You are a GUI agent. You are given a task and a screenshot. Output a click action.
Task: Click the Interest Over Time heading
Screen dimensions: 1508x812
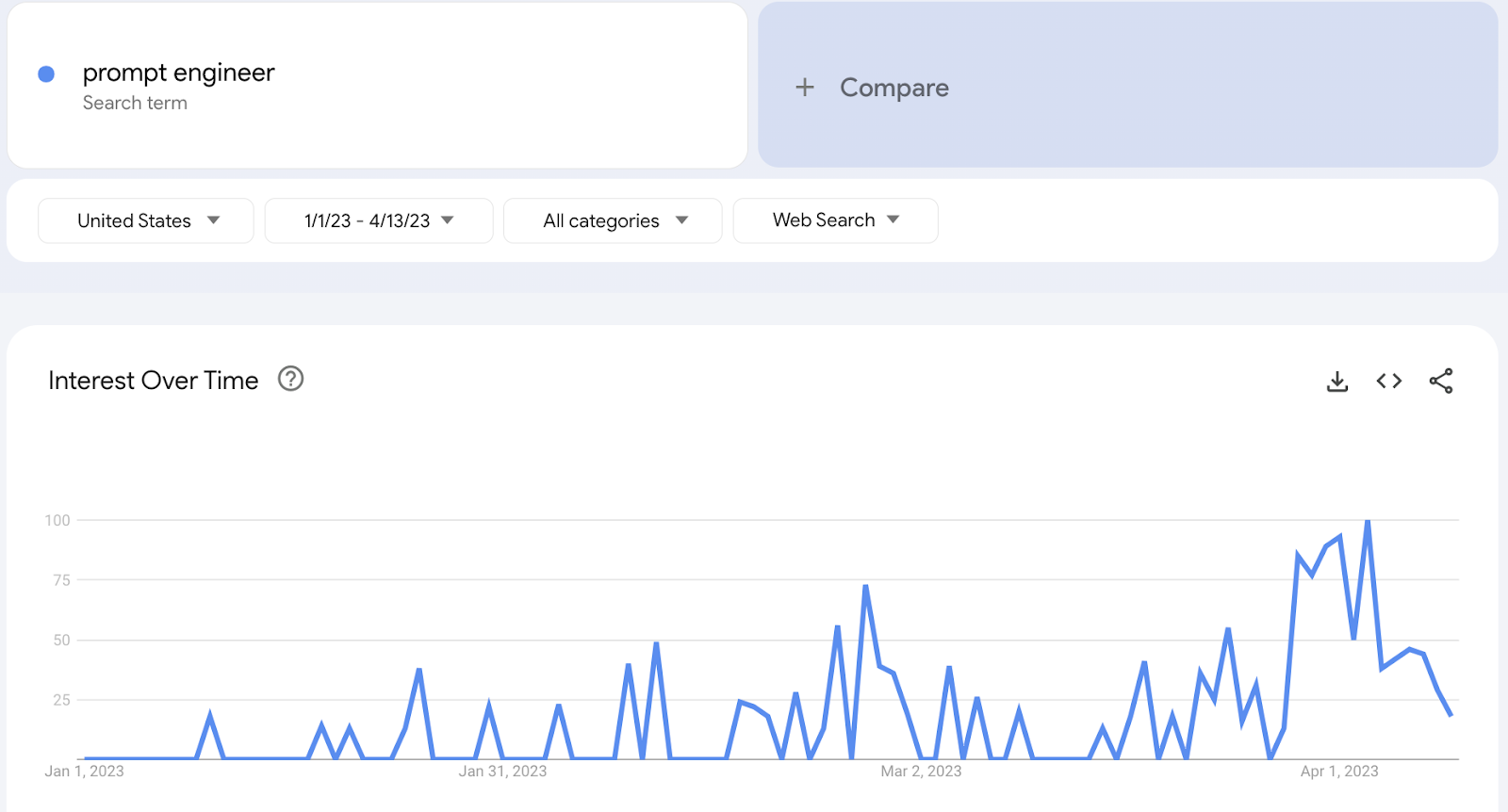154,381
